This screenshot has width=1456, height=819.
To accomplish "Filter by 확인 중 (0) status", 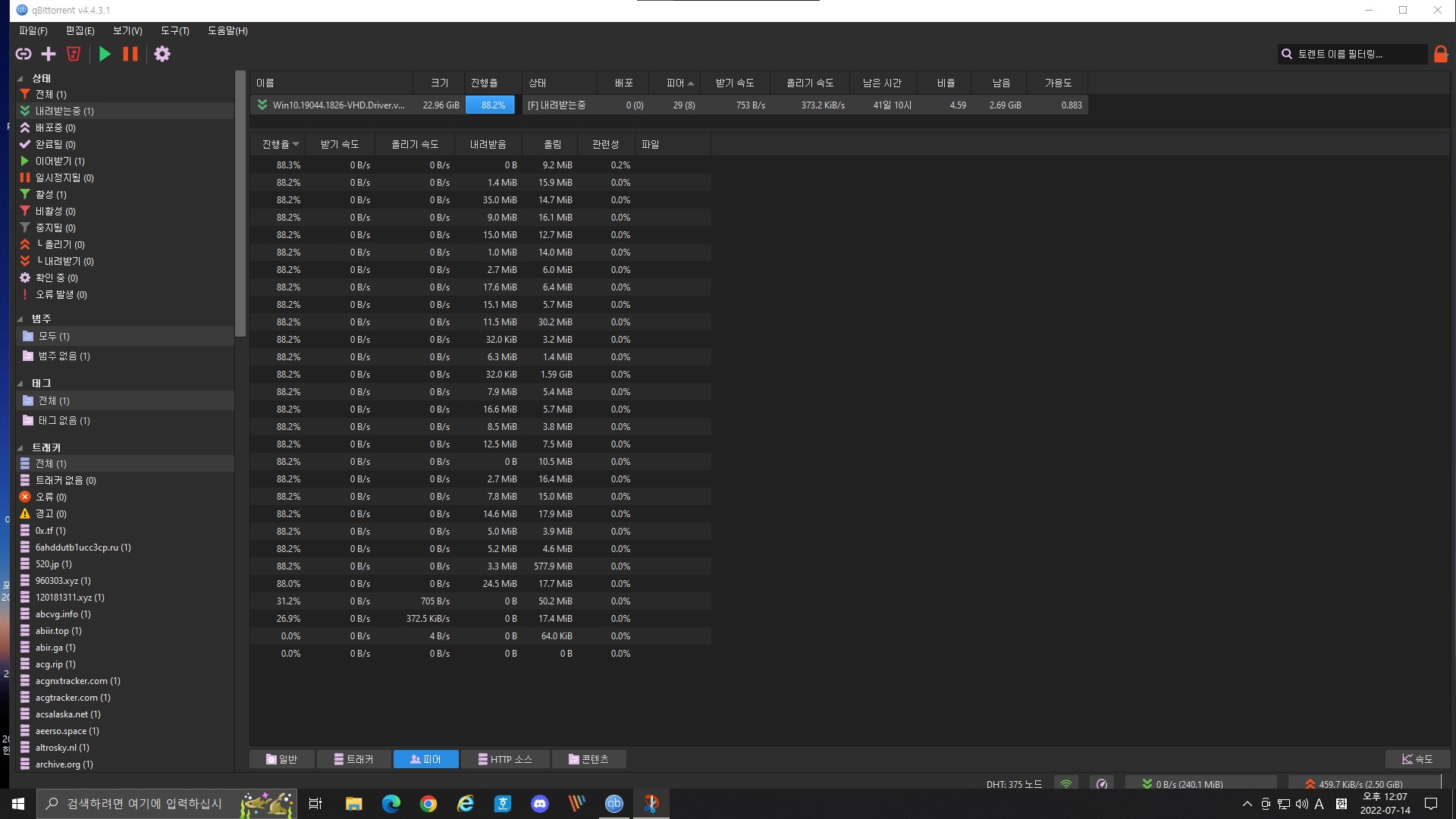I will pos(125,278).
